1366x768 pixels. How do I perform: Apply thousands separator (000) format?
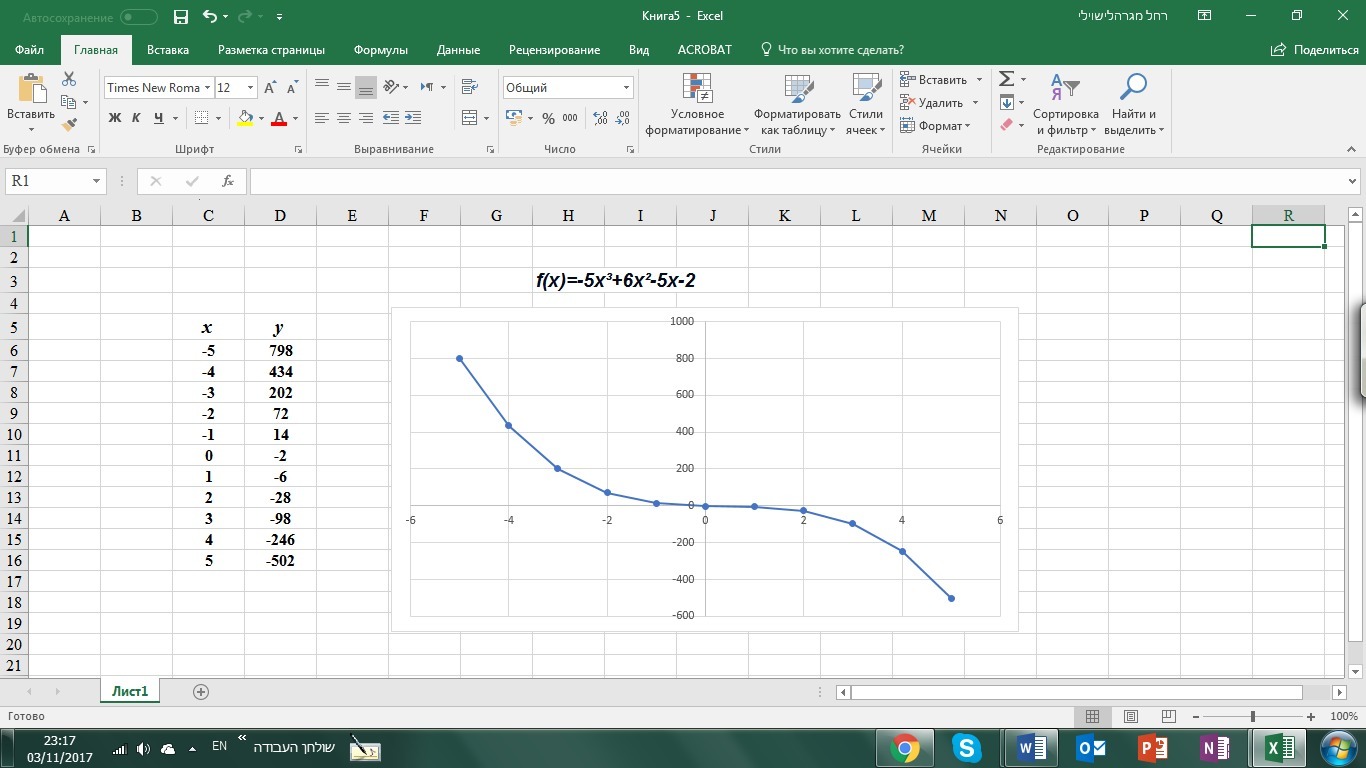(570, 118)
